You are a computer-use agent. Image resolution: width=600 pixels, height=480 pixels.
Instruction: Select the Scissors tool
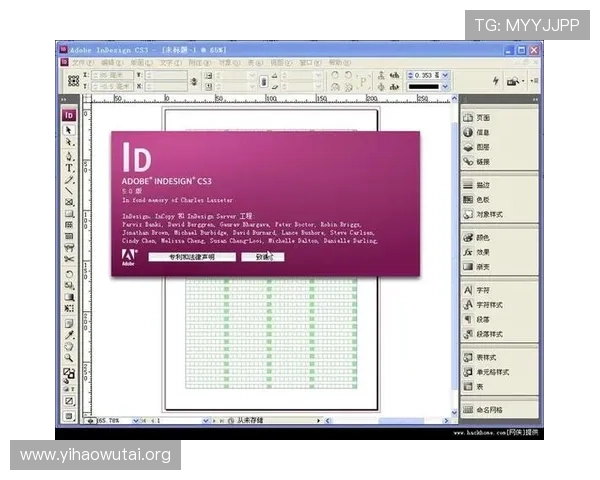click(x=69, y=258)
